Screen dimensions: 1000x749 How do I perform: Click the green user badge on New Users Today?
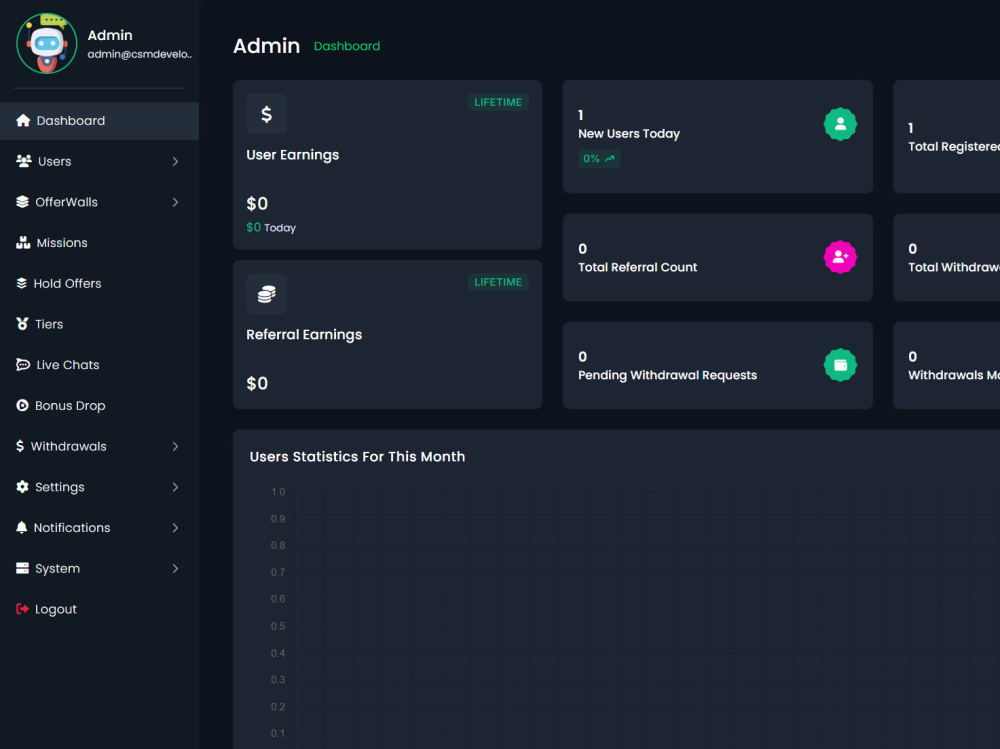coord(841,124)
